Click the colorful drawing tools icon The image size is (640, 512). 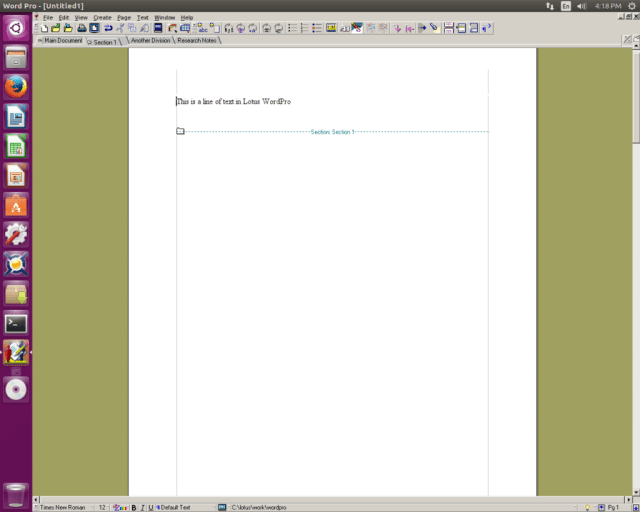click(x=357, y=28)
